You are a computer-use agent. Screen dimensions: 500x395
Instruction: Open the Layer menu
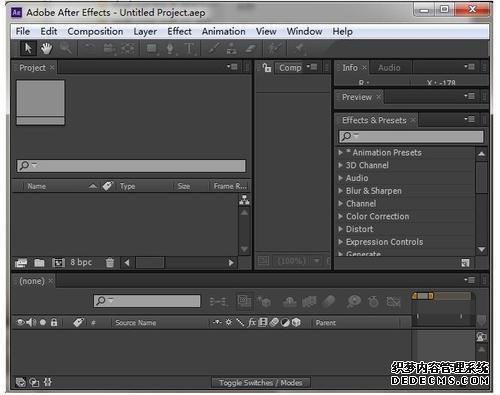[145, 32]
